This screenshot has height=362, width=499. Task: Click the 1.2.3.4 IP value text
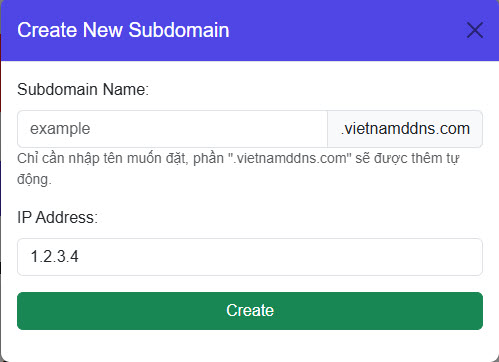(54, 257)
